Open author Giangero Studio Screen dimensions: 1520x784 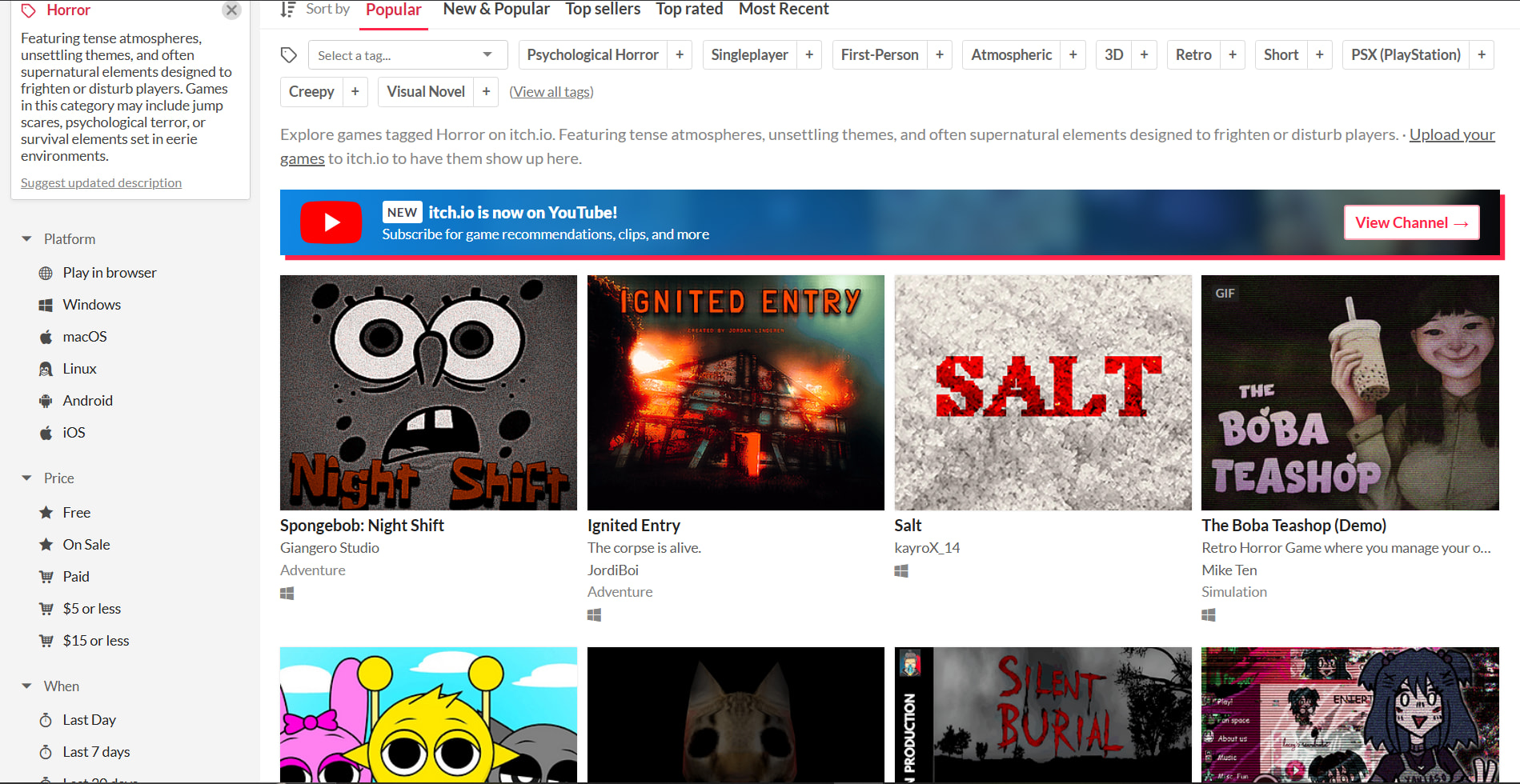click(x=330, y=548)
